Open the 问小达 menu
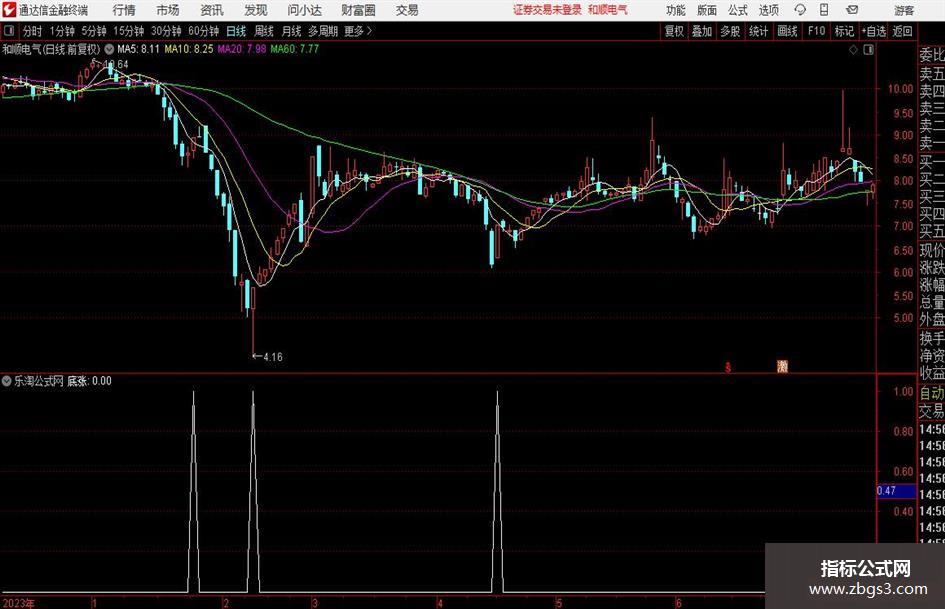 pyautogui.click(x=304, y=10)
